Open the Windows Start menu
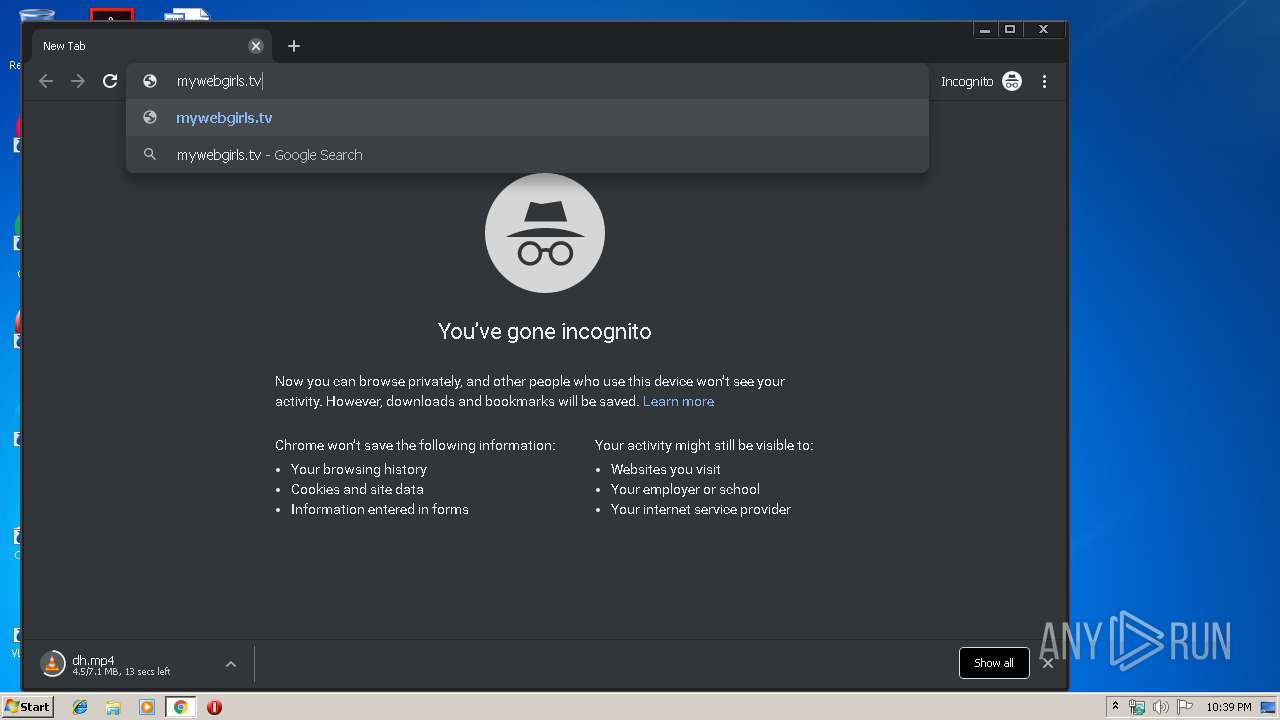The image size is (1280, 720). click(27, 706)
